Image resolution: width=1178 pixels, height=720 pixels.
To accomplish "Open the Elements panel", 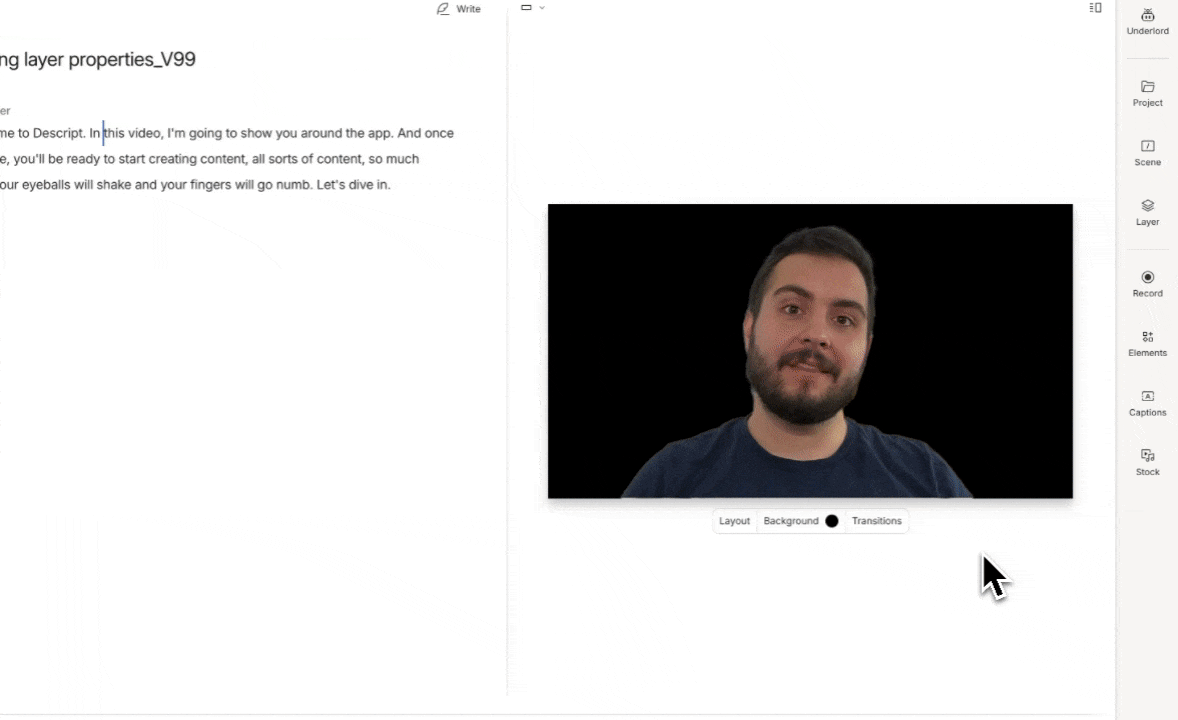I will [x=1147, y=343].
